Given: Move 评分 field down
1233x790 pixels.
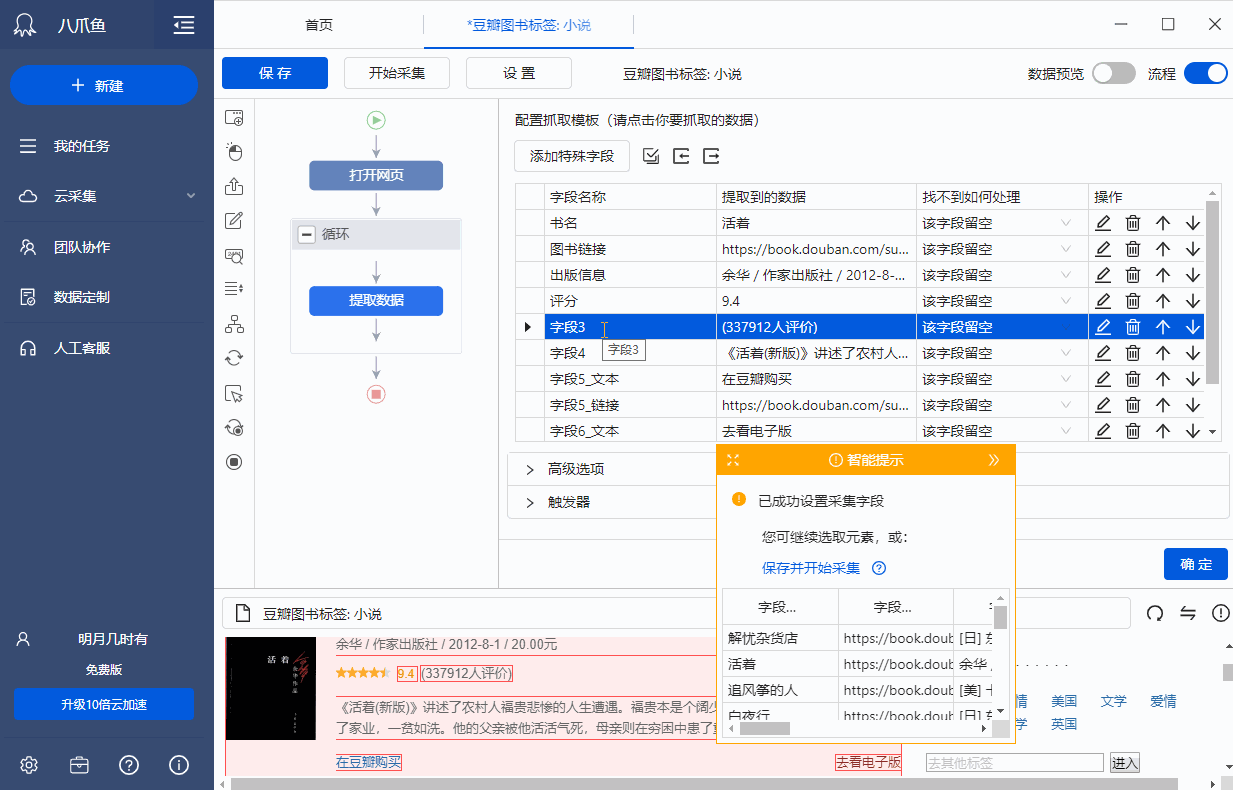Looking at the screenshot, I should [1193, 301].
